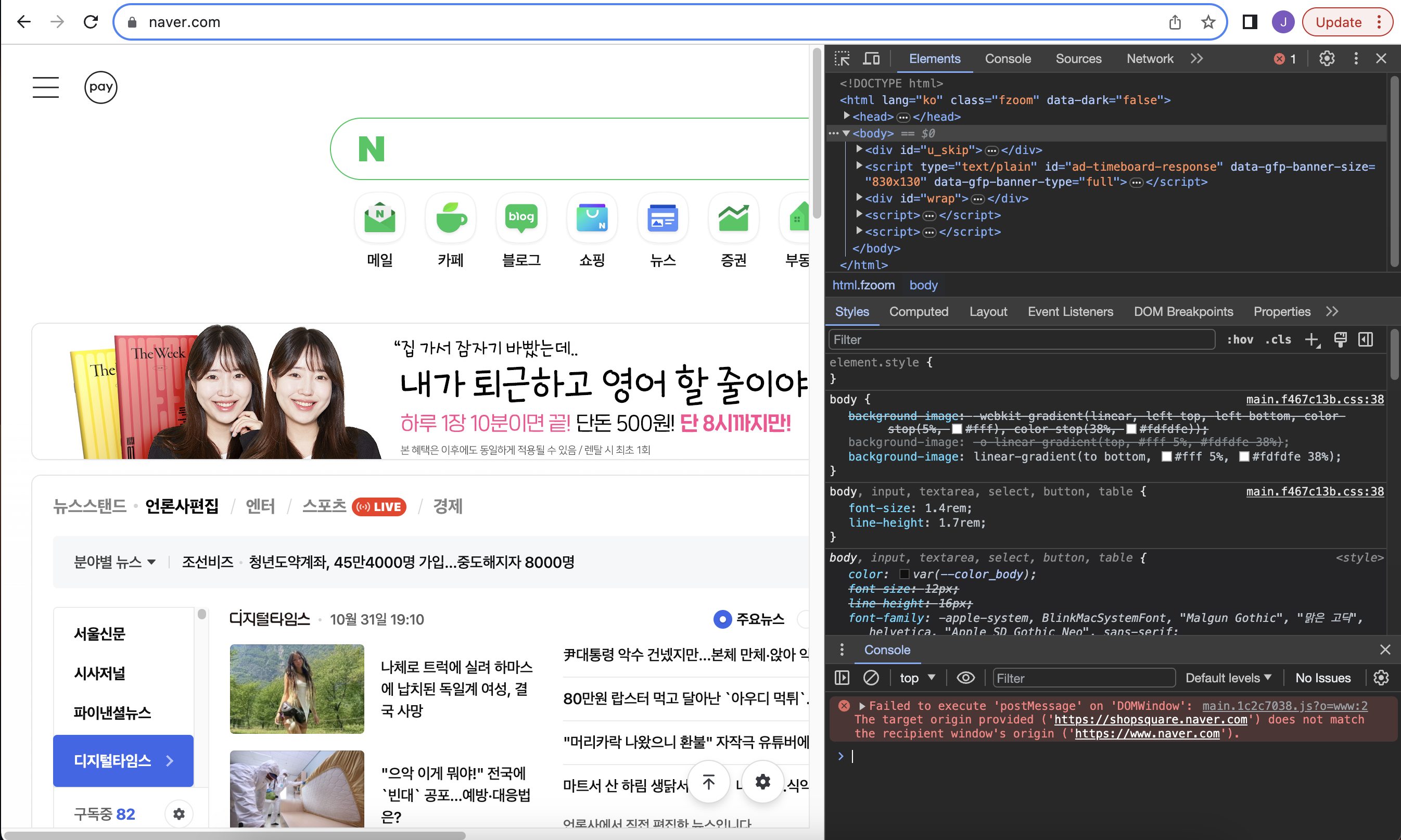Expand the ad-timeboard-response script node
The width and height of the screenshot is (1401, 840).
859,166
